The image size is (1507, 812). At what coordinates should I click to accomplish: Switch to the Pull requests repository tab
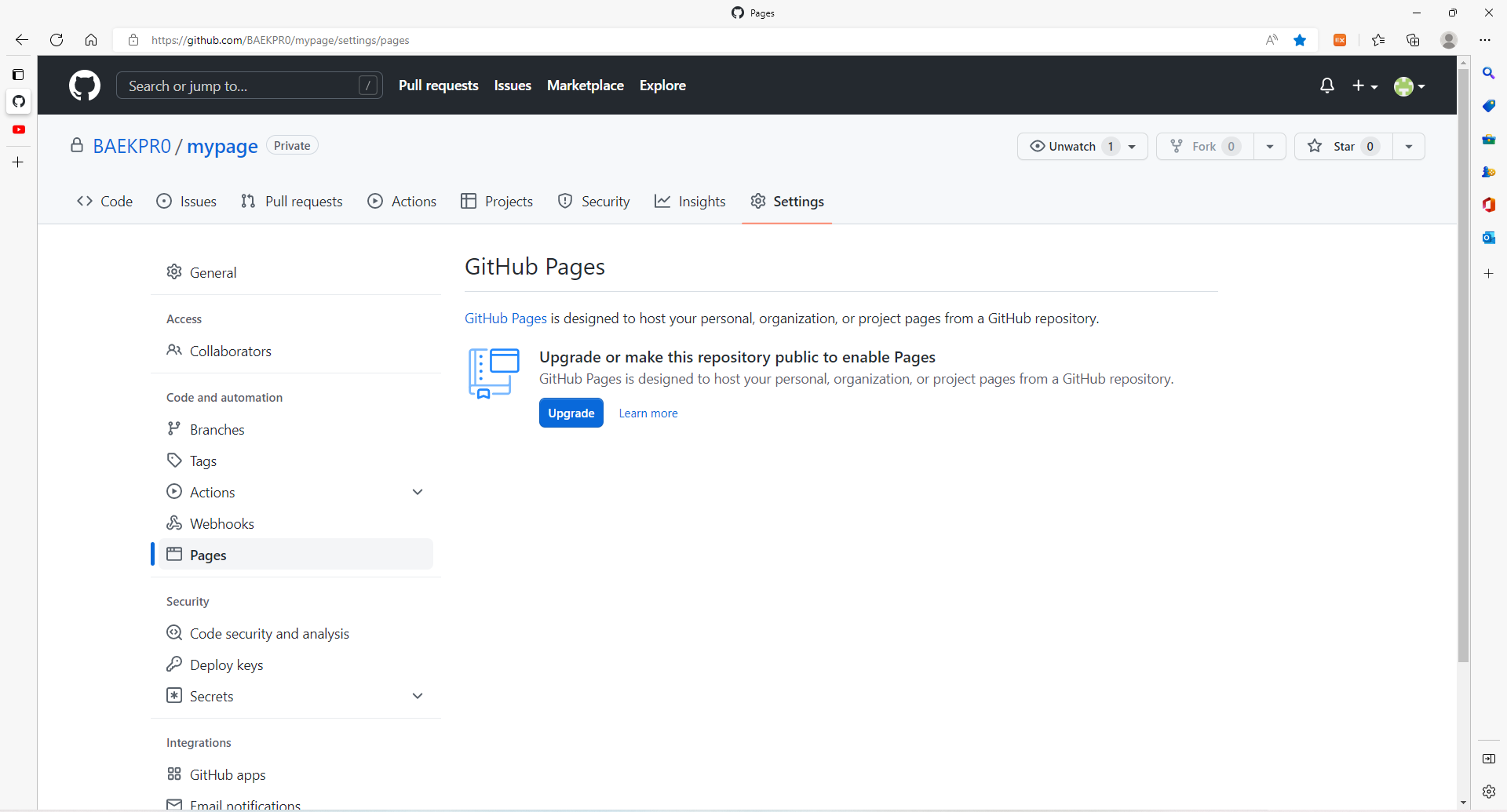coord(291,202)
